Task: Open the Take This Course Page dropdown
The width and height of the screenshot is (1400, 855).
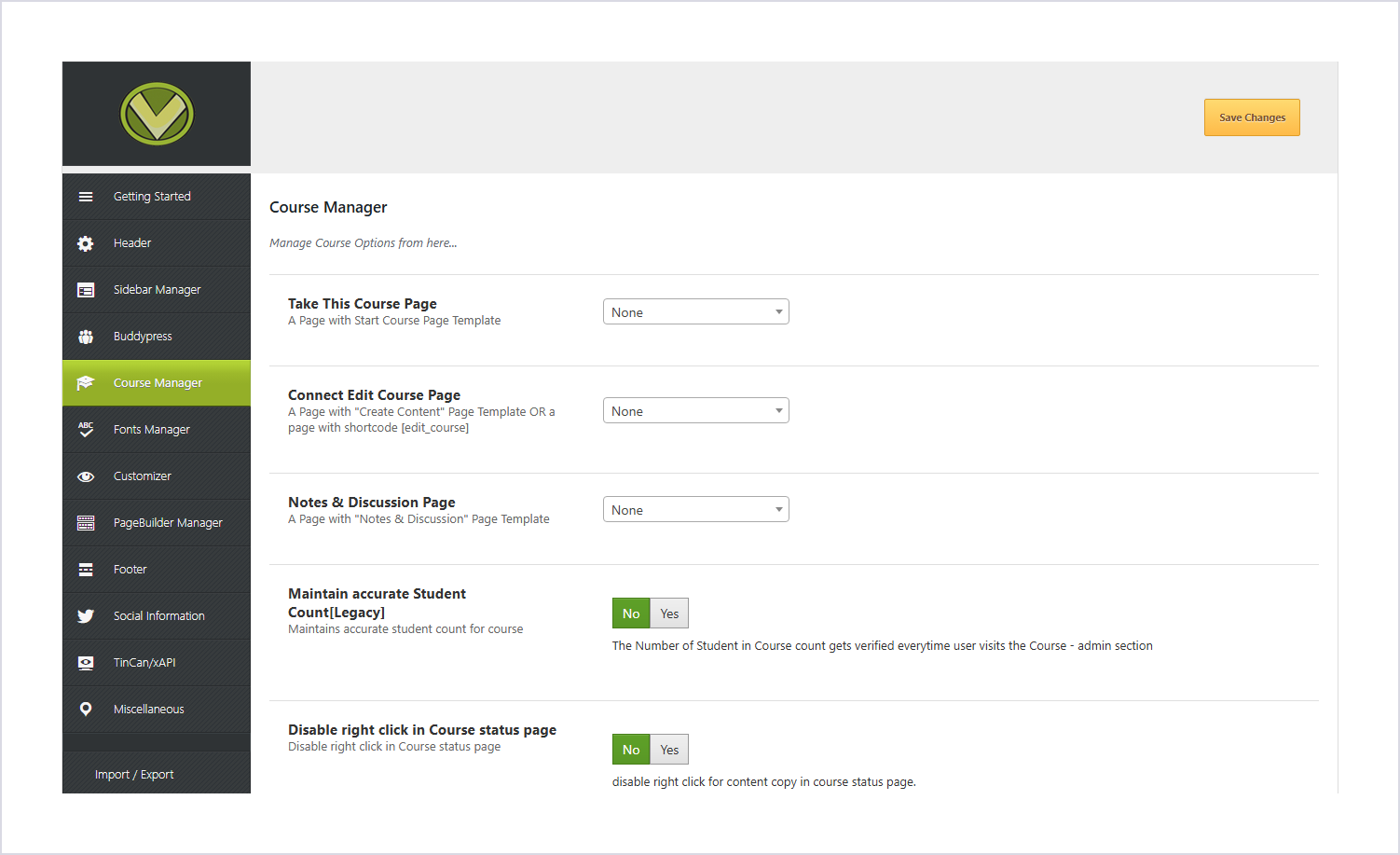Action: coord(696,311)
